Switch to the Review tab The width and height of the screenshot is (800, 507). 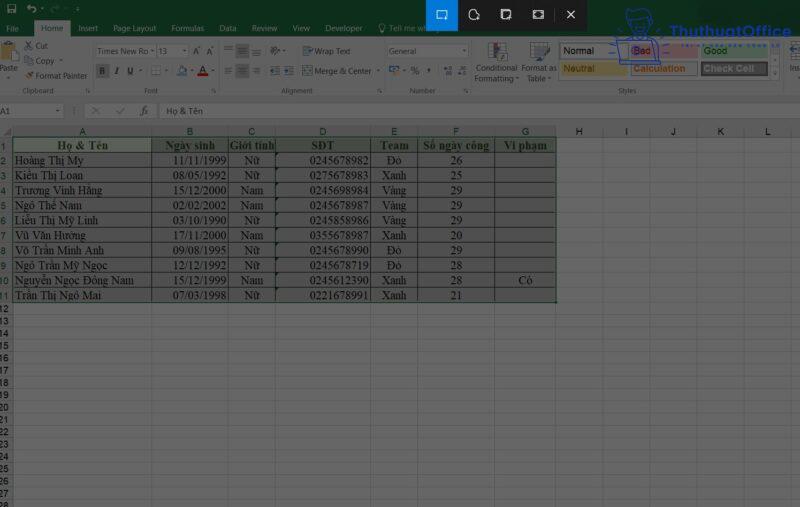264,29
